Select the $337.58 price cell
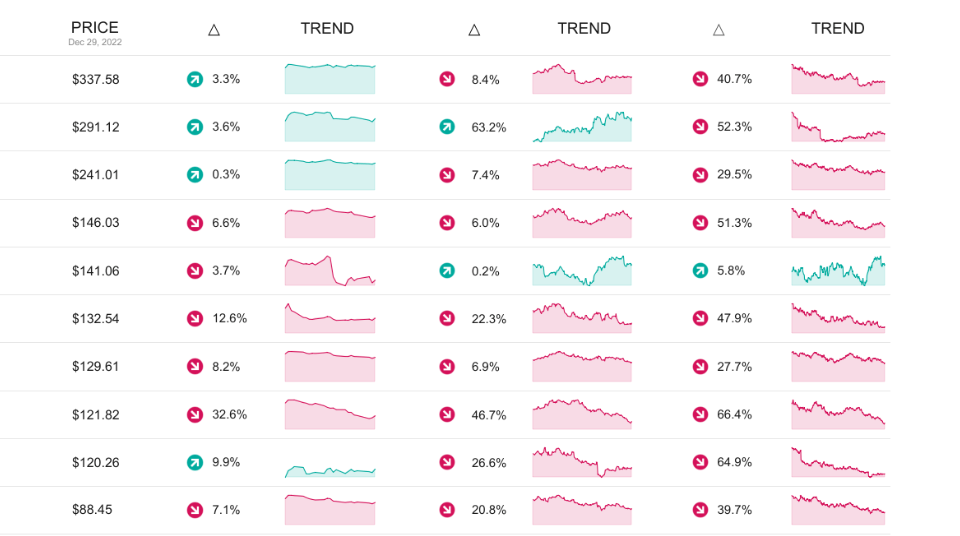 (96, 79)
